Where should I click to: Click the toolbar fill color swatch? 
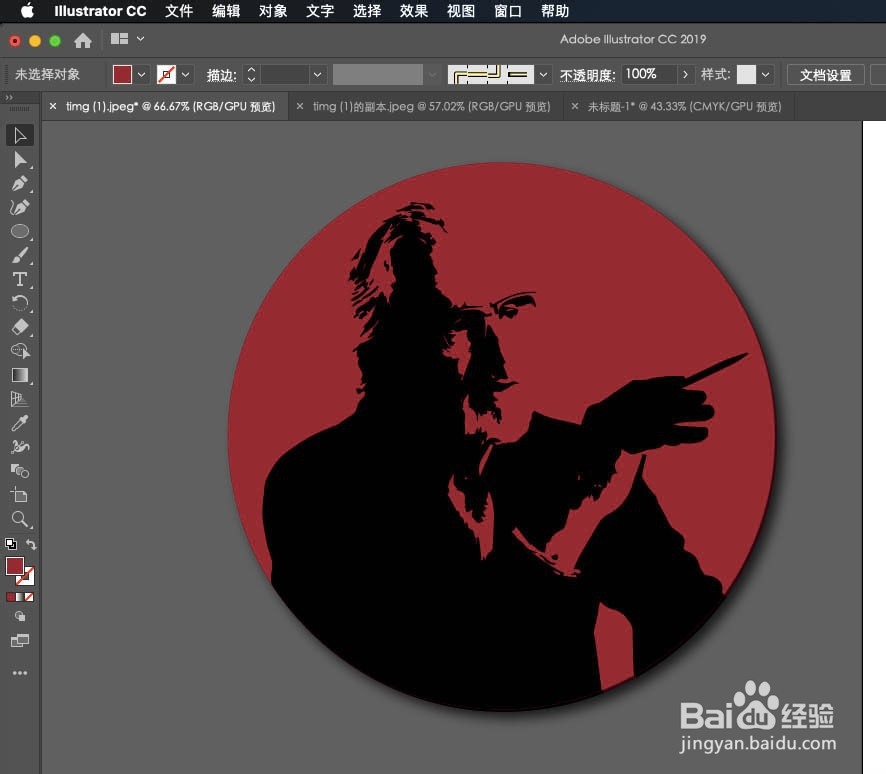(14, 566)
